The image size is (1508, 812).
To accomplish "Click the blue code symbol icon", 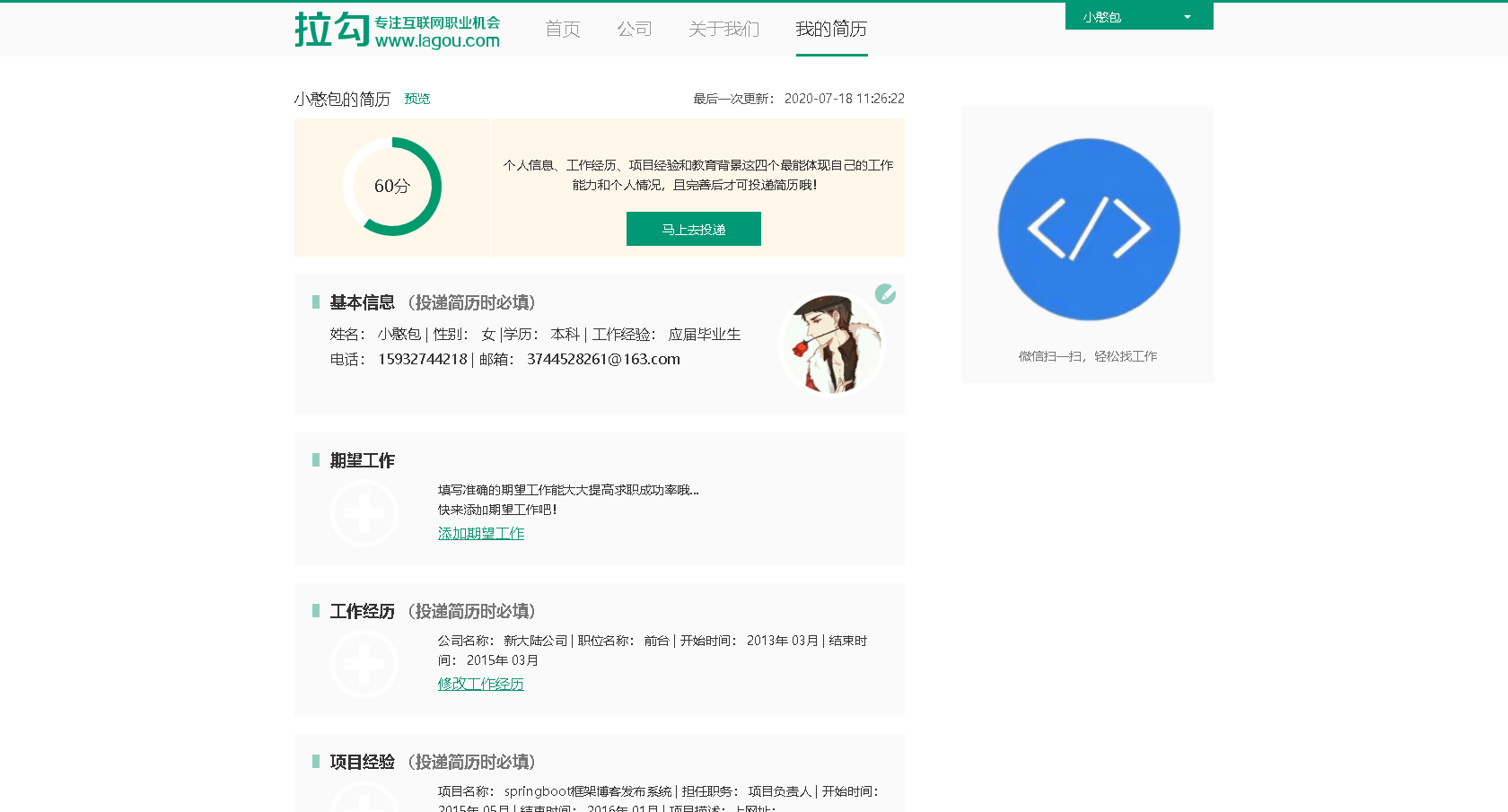I will (x=1087, y=229).
